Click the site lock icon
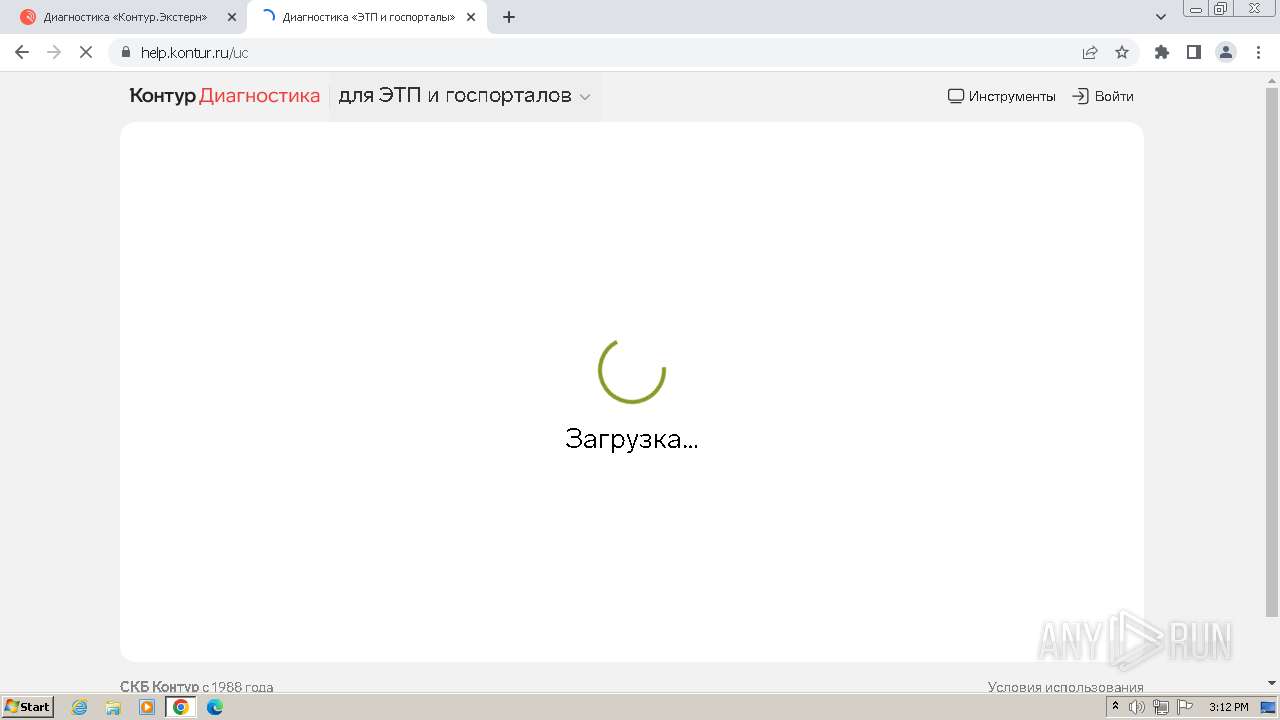The height and width of the screenshot is (720, 1280). point(126,53)
